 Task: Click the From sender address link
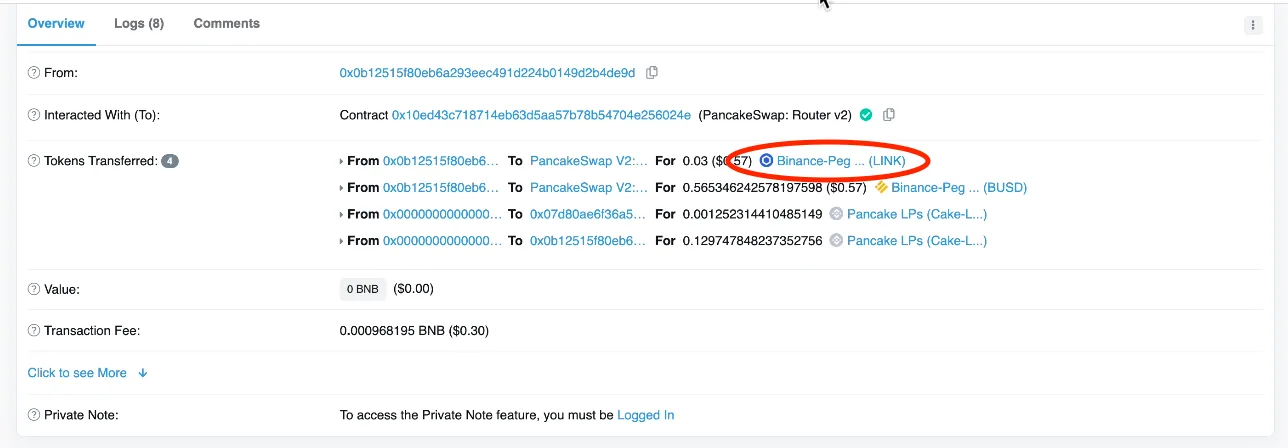tap(487, 73)
